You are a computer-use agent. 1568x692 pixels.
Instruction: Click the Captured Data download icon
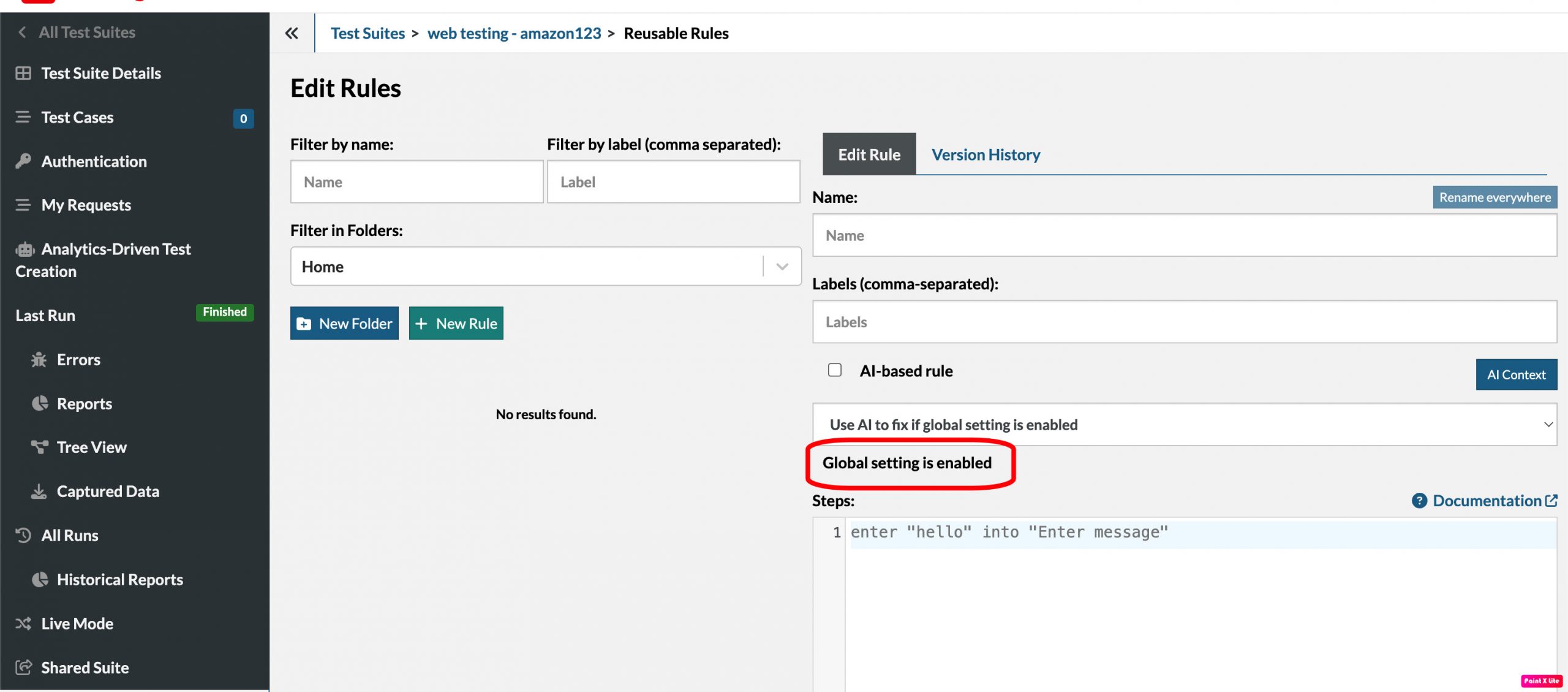point(39,492)
